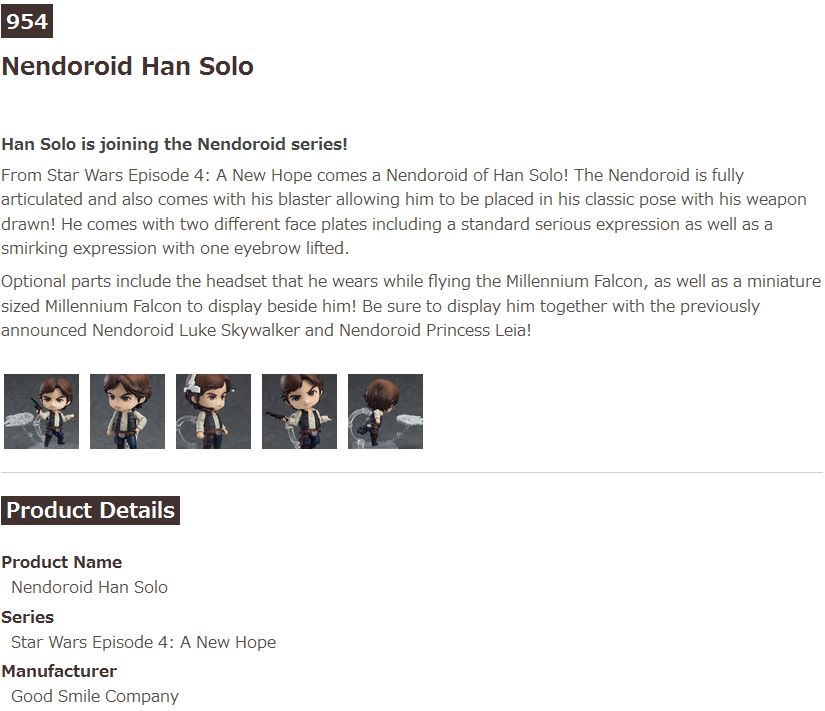Click the Product Name label
The width and height of the screenshot is (825, 711).
[x=61, y=562]
